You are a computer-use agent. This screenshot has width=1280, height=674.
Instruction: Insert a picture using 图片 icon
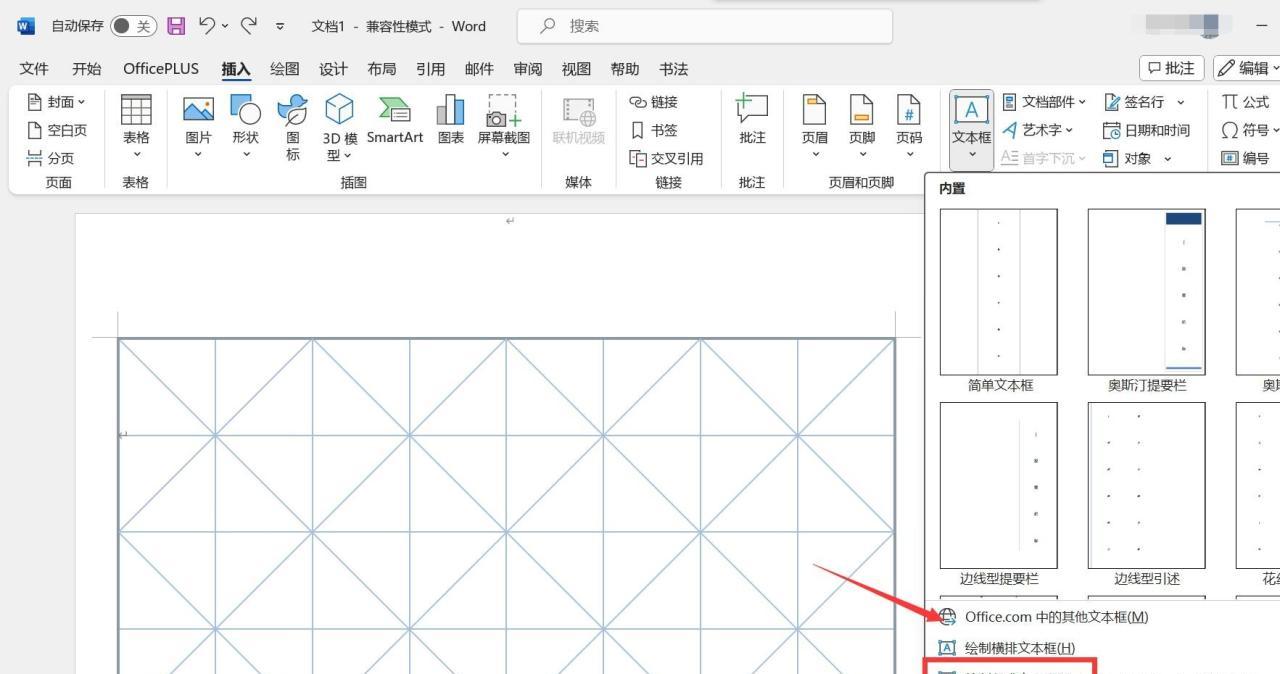197,120
